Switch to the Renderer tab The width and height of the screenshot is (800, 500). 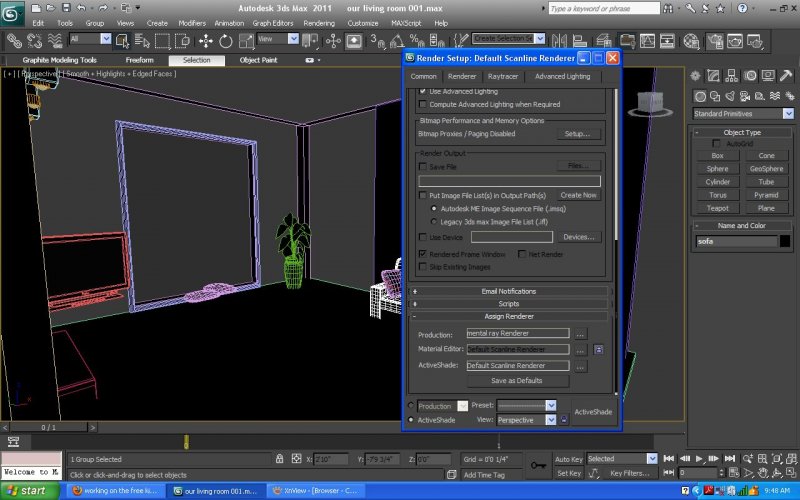tap(462, 76)
